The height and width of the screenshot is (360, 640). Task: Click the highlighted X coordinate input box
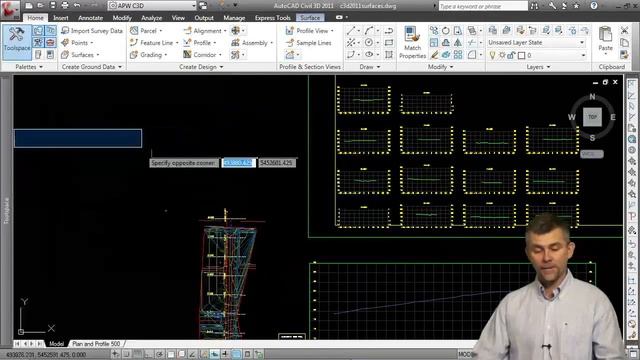[239, 163]
